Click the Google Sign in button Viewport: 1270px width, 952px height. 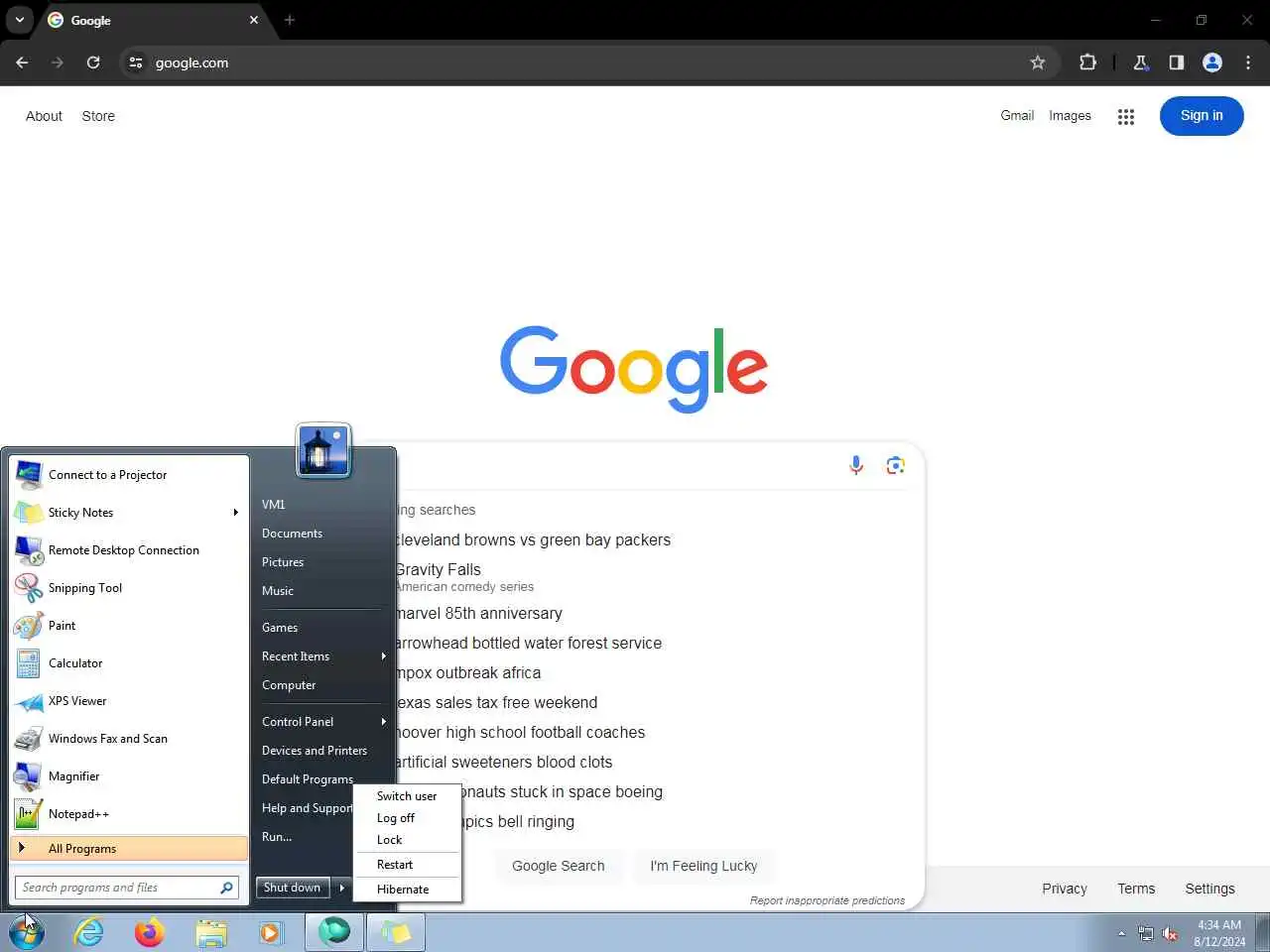[1202, 116]
